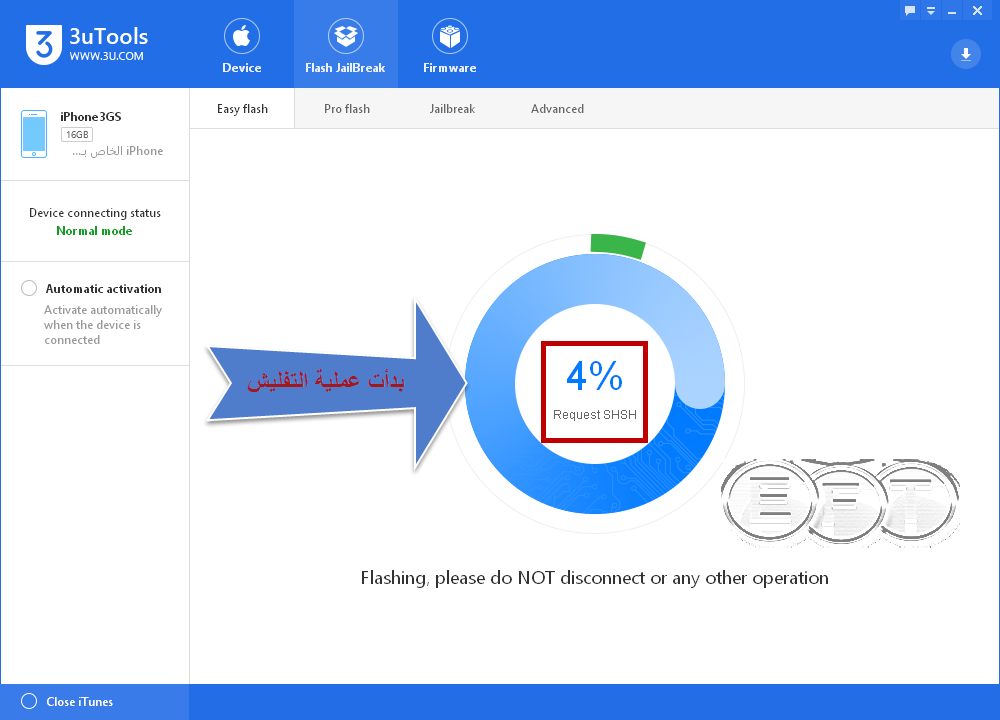Click the 4% Request SHSH indicator
This screenshot has height=720, width=1000.
coord(594,392)
